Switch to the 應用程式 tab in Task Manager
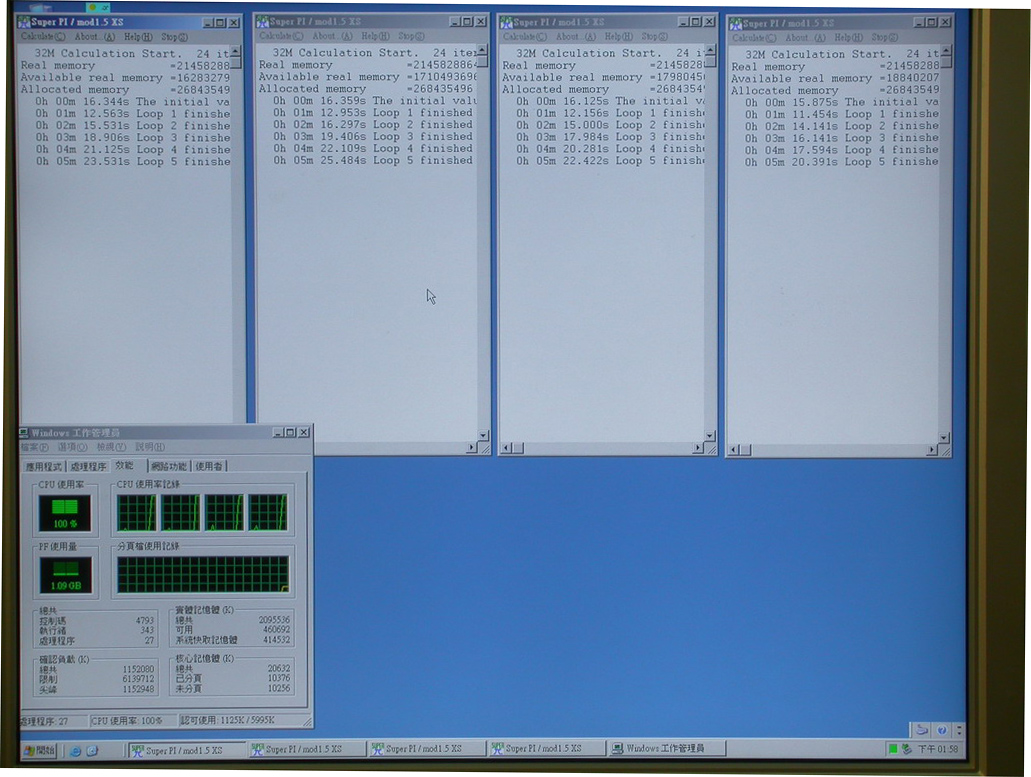The width and height of the screenshot is (1031, 777). point(44,466)
